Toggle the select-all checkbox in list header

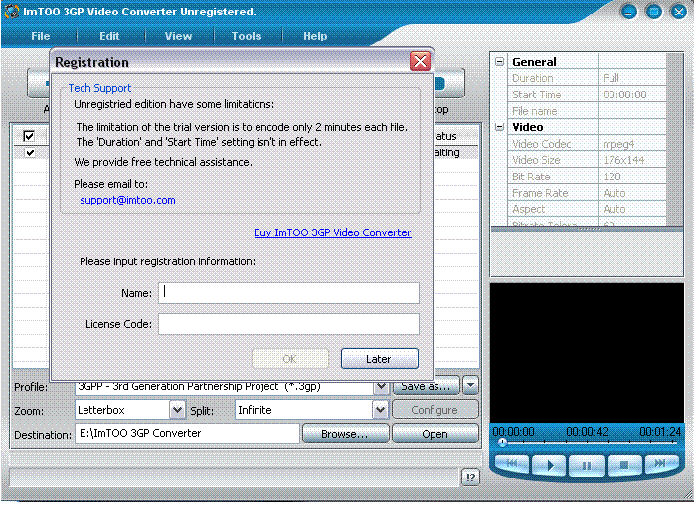pos(29,136)
